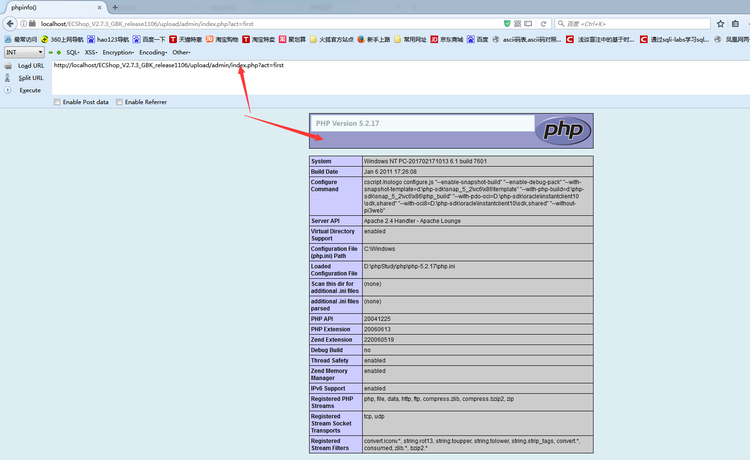Screen dimensions: 750x460
Task: Click the Load URL button in HackBar
Action: point(30,65)
